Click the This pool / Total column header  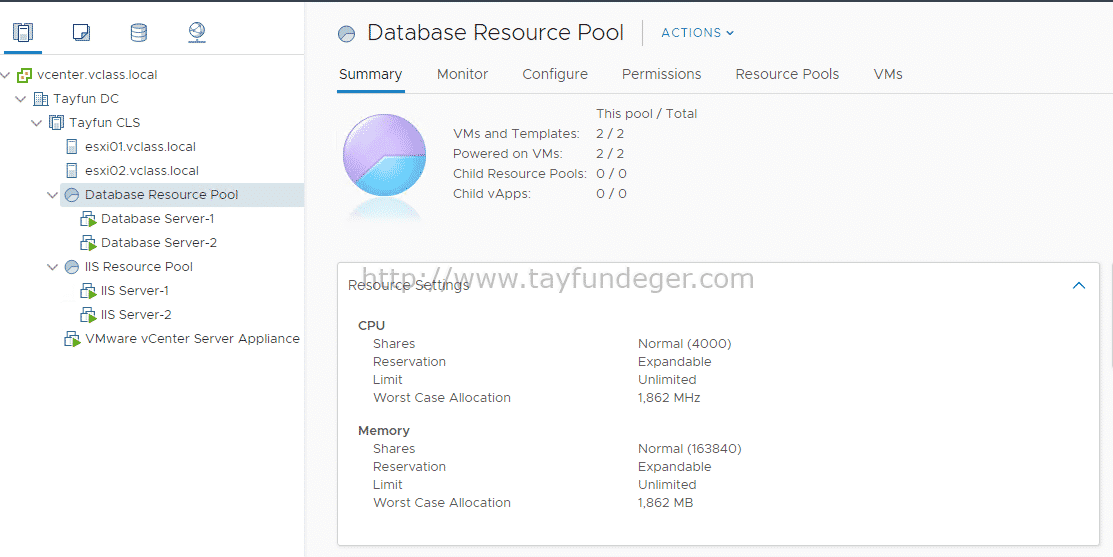[x=647, y=114]
